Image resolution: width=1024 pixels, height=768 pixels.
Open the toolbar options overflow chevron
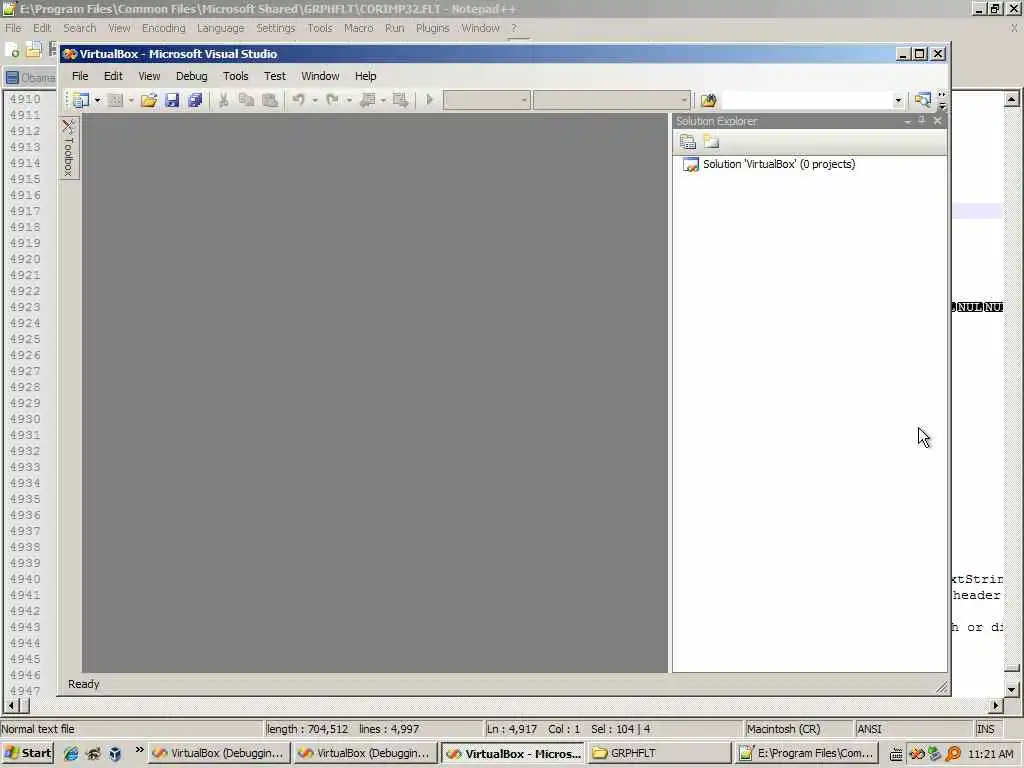coord(942,100)
